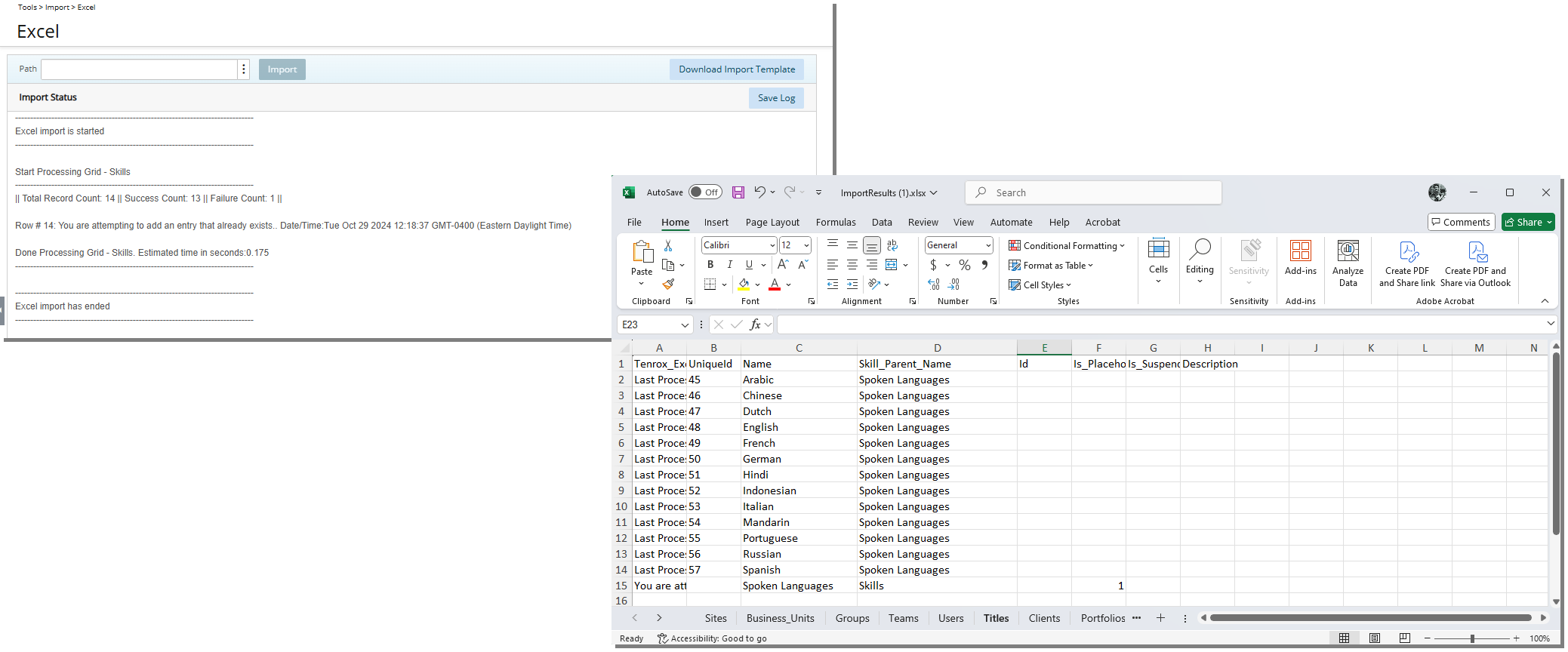
Task: Click the Wrap Text icon
Action: (x=892, y=245)
